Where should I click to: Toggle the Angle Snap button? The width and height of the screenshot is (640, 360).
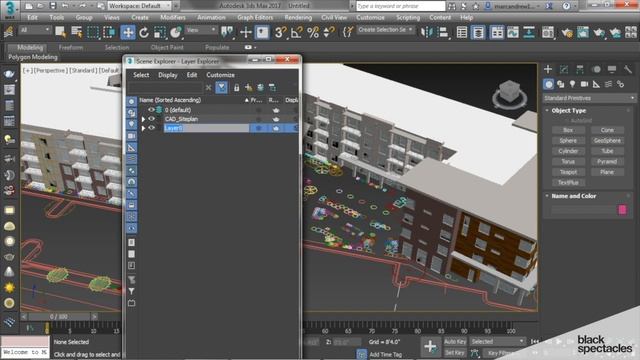[x=297, y=32]
